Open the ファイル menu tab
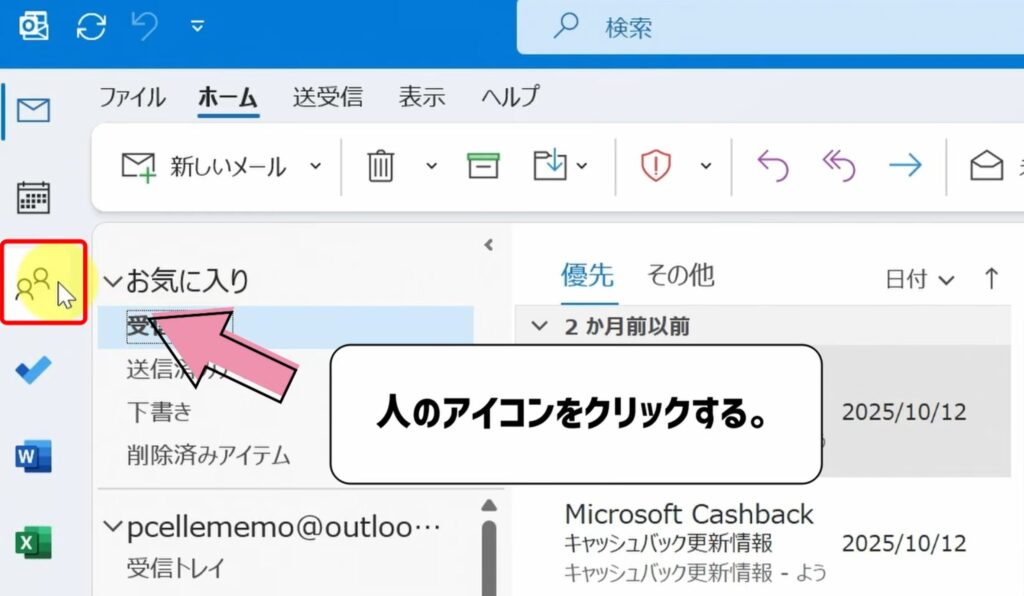The image size is (1024, 596). [x=132, y=97]
